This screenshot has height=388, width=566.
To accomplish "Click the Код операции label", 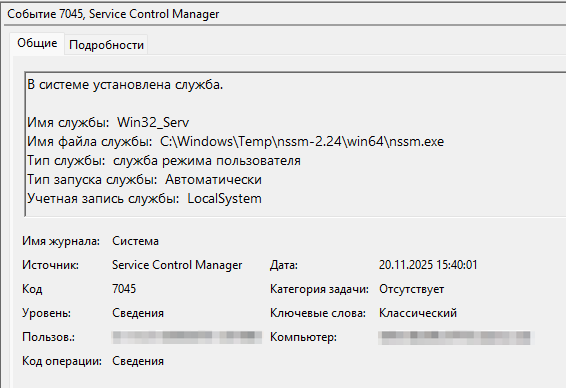I will point(62,361).
